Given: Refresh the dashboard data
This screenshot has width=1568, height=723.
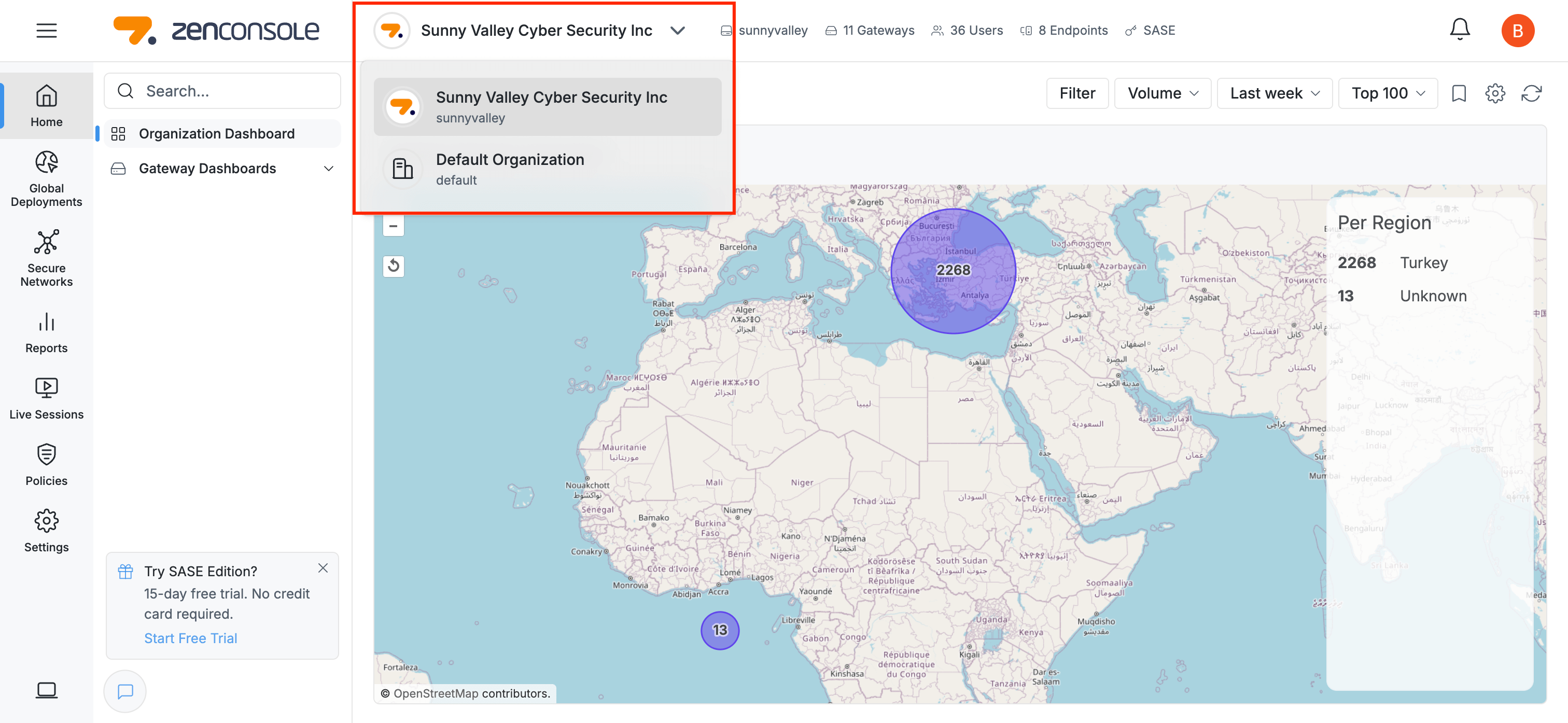Looking at the screenshot, I should 1531,93.
